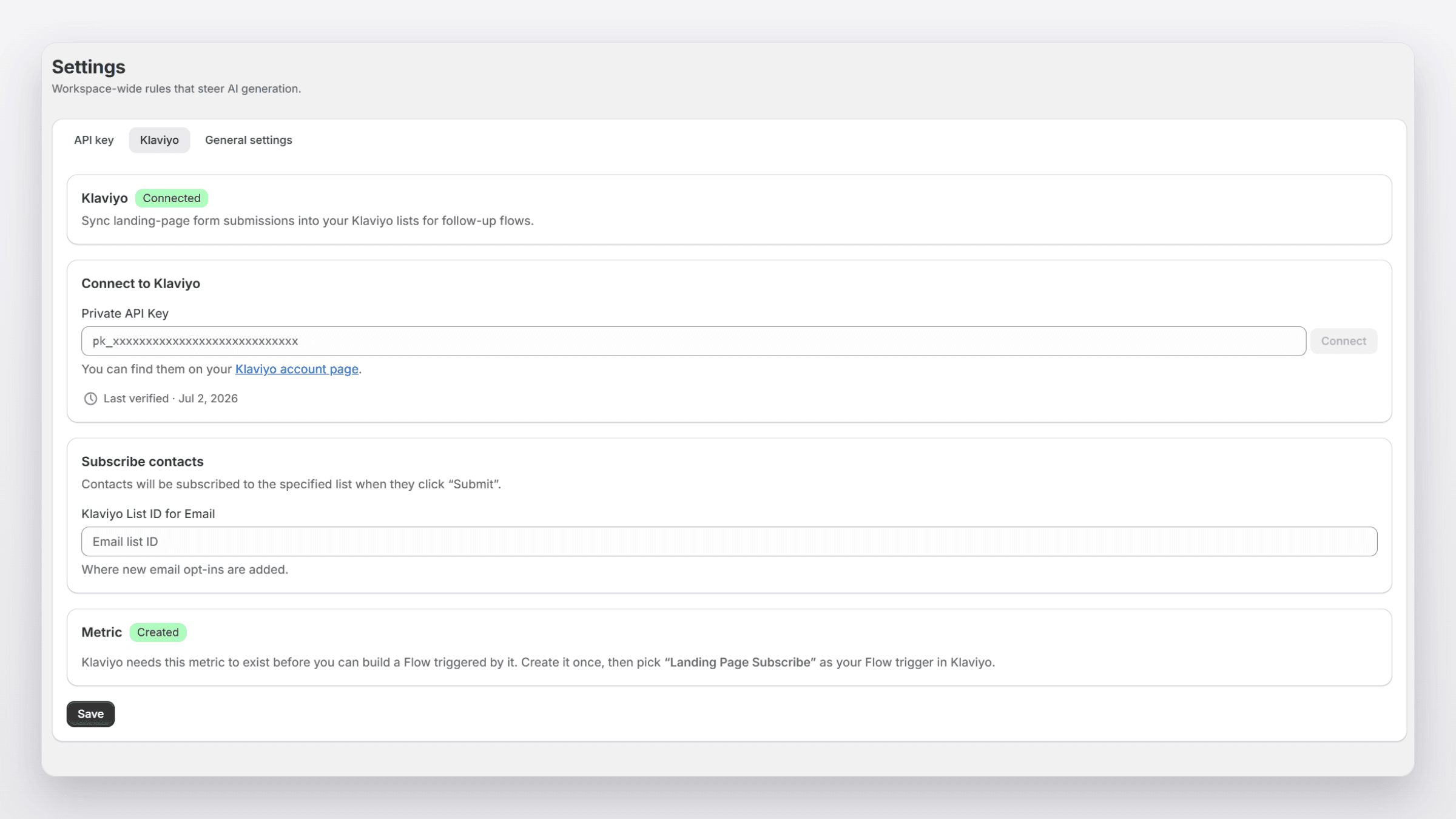This screenshot has width=1456, height=819.
Task: Click "Where new email opt-ins are added." text
Action: pyautogui.click(x=185, y=570)
